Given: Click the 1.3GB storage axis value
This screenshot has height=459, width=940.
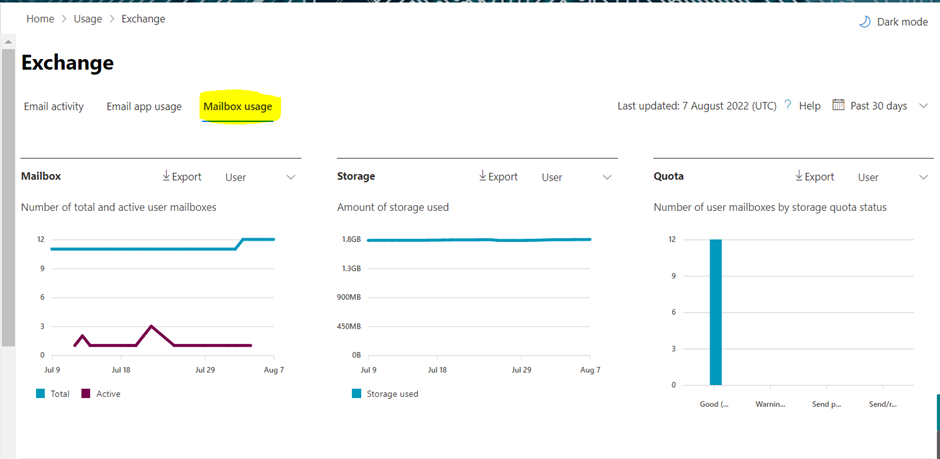Looking at the screenshot, I should [351, 268].
